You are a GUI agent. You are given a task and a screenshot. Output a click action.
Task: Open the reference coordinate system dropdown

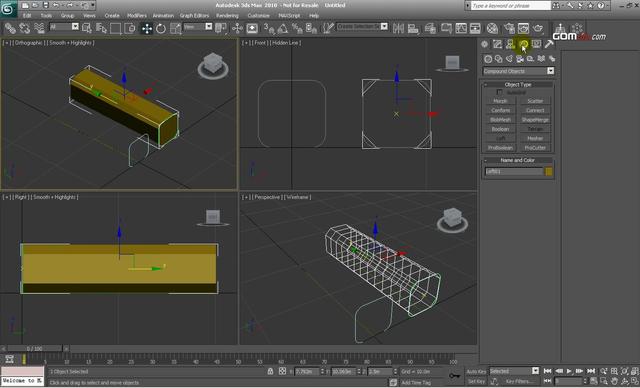tap(198, 27)
